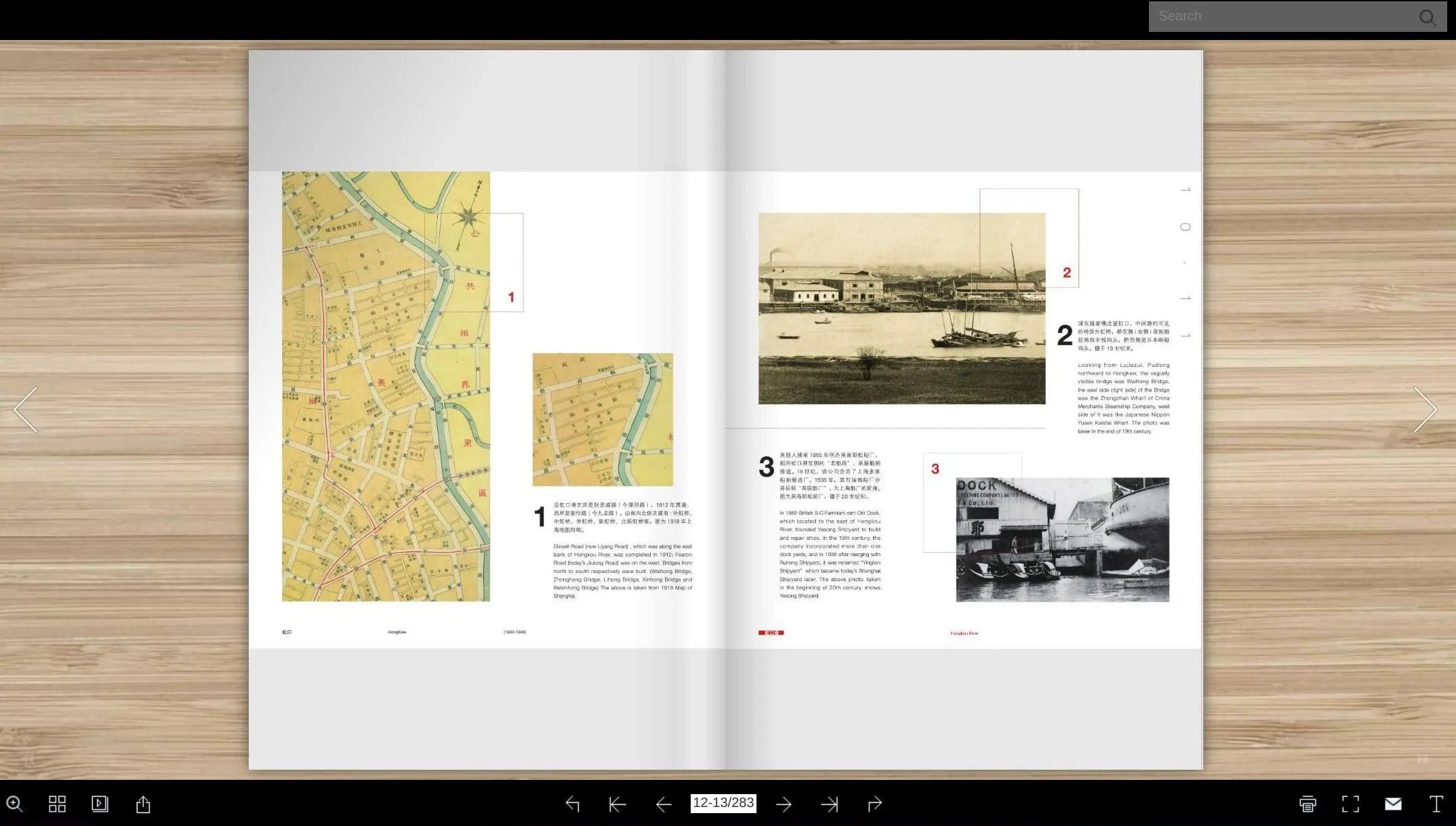The image size is (1456, 826).
Task: Click the black-and-white dock photograph
Action: pyautogui.click(x=1062, y=540)
